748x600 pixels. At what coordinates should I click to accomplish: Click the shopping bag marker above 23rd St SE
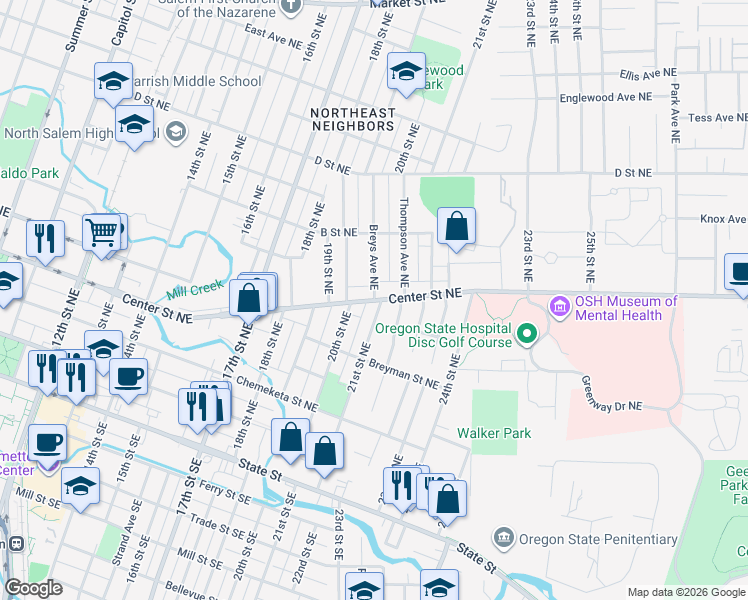324,452
